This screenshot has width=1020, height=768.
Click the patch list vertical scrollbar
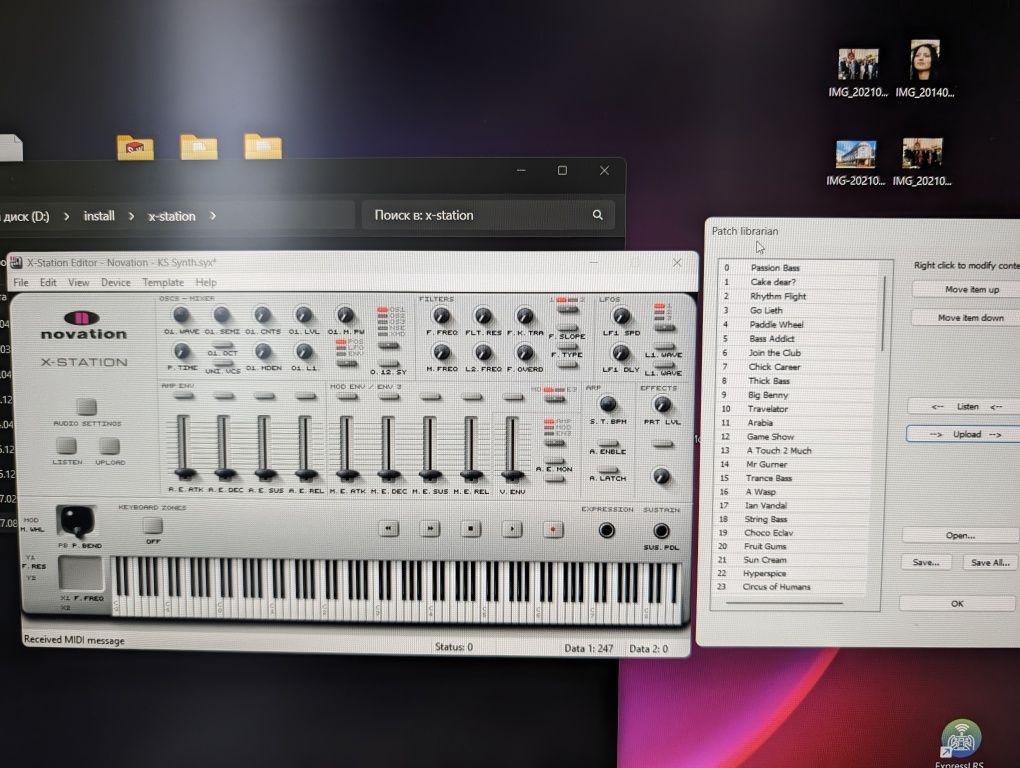tap(883, 312)
